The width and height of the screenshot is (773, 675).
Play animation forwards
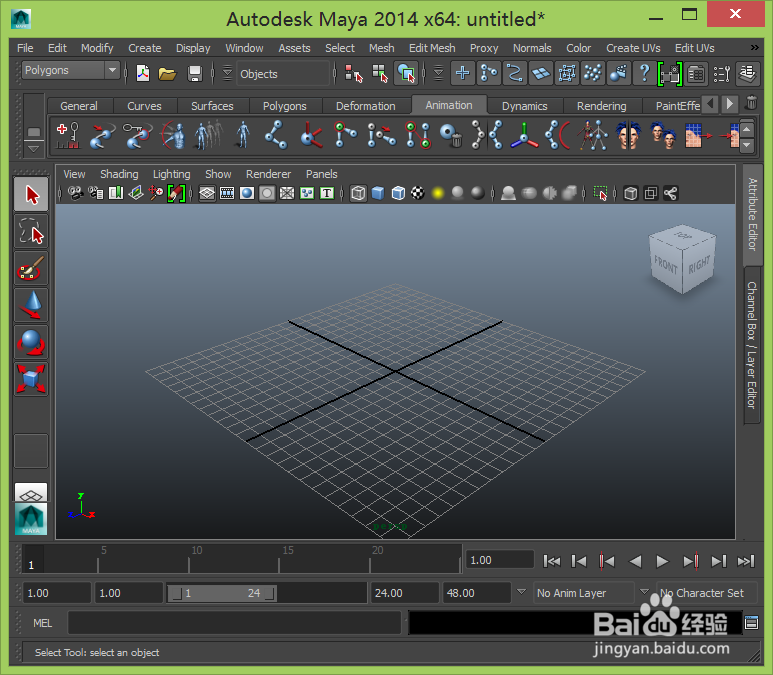662,561
